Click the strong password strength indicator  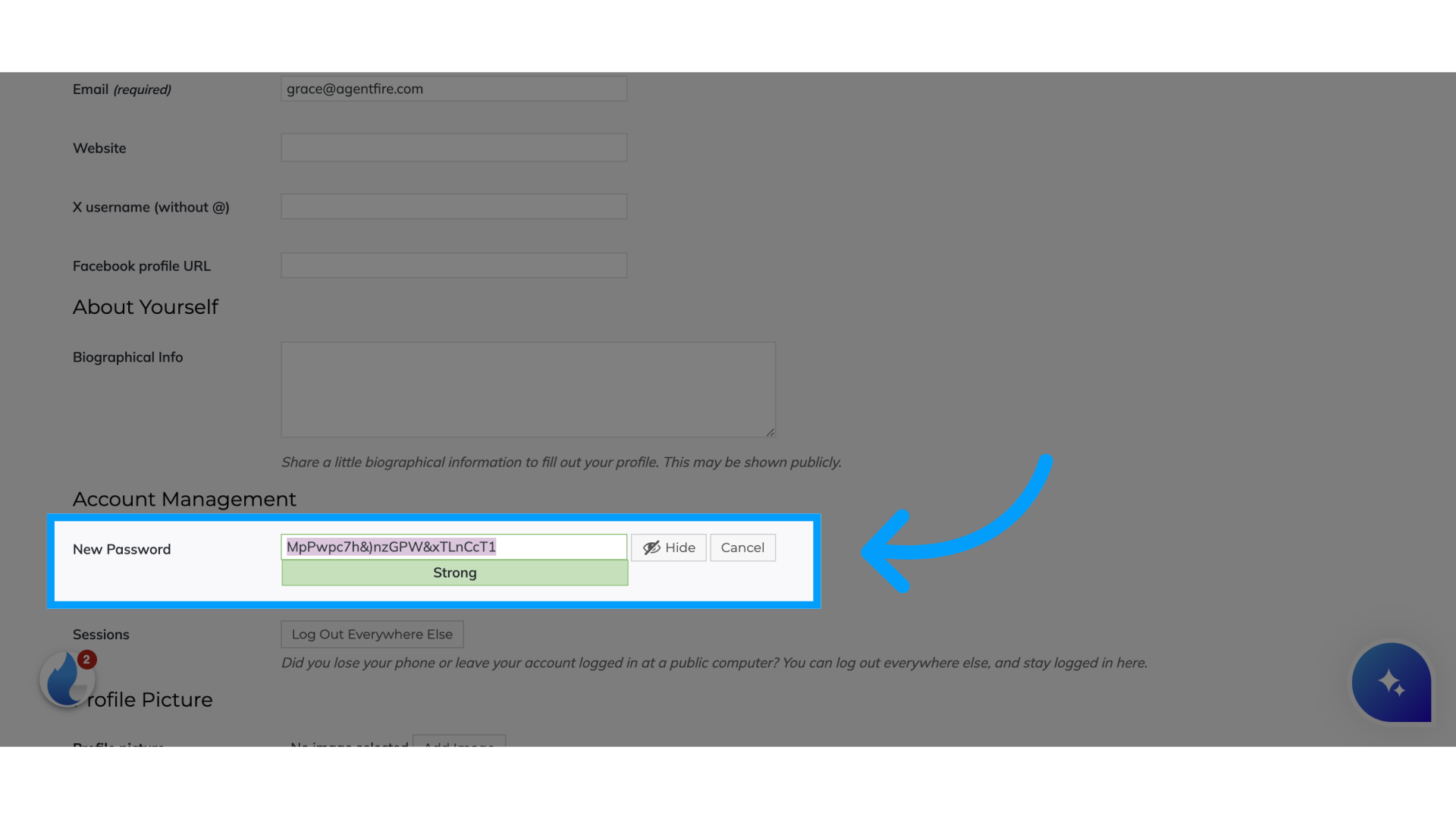coord(454,572)
